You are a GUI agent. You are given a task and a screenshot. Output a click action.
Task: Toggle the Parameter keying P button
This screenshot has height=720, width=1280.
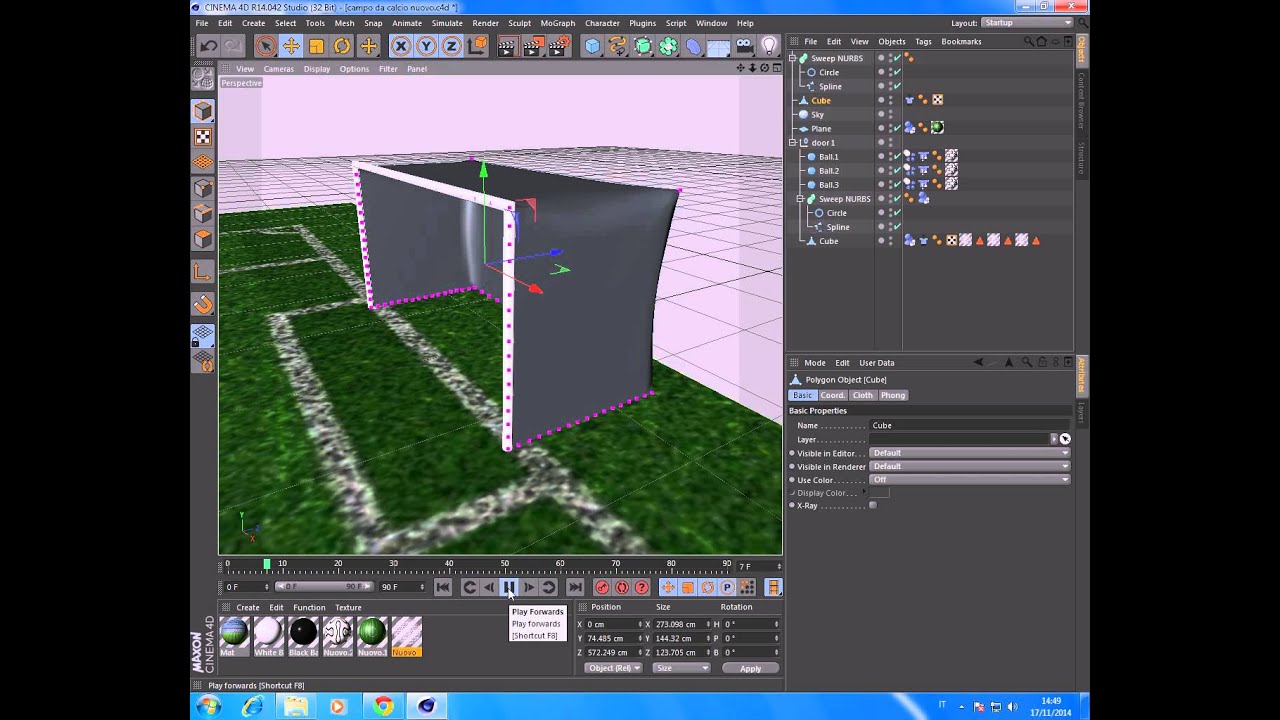point(727,587)
